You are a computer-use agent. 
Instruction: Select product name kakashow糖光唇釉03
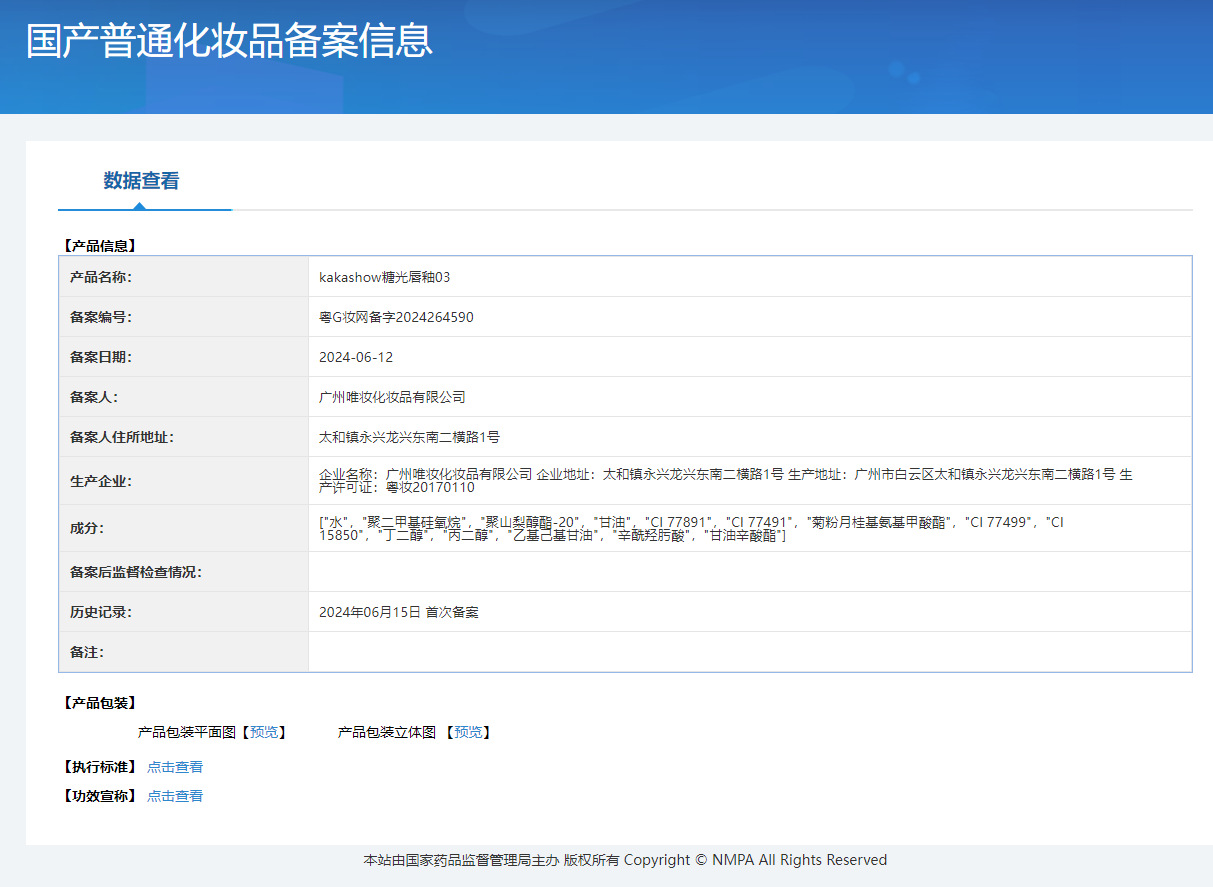[385, 277]
